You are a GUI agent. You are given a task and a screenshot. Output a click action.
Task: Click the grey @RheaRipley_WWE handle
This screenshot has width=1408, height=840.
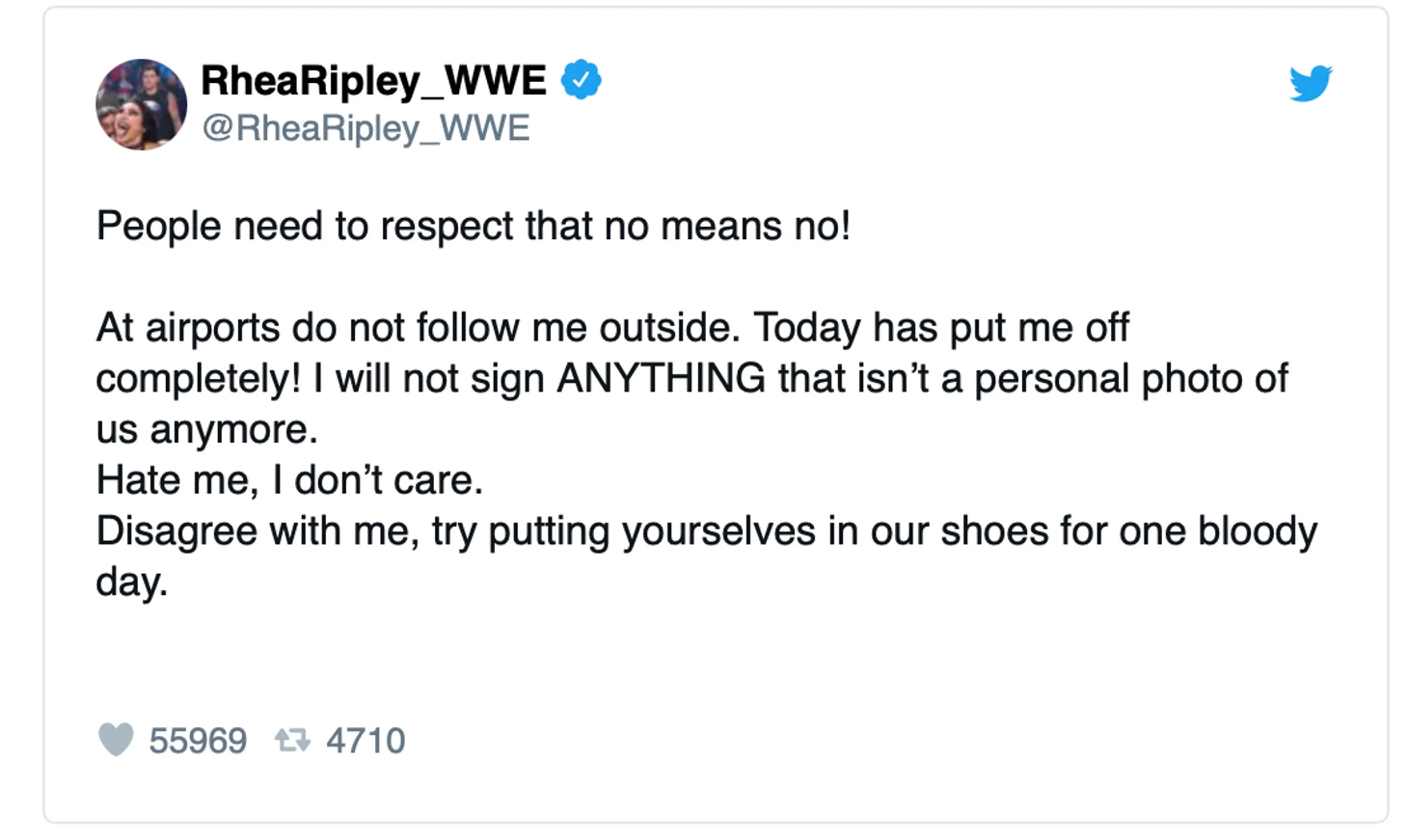(x=366, y=128)
